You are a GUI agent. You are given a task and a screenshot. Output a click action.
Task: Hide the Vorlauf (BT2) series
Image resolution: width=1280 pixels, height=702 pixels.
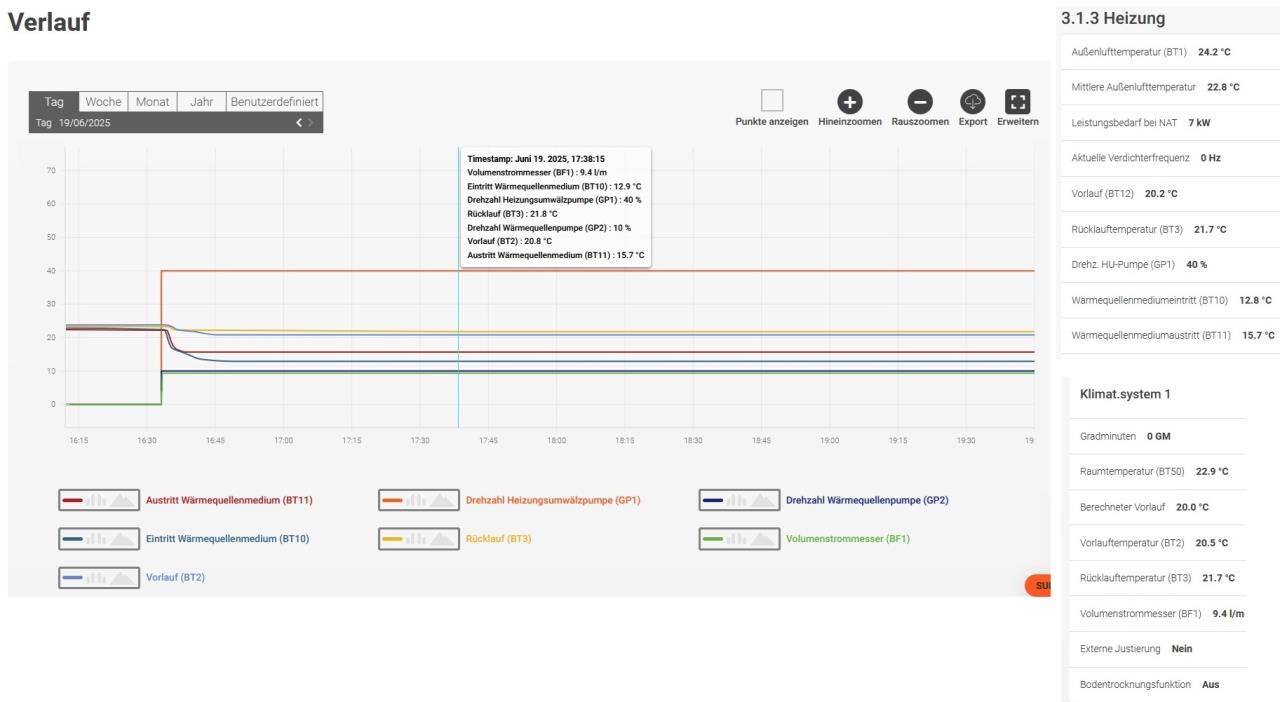(175, 577)
